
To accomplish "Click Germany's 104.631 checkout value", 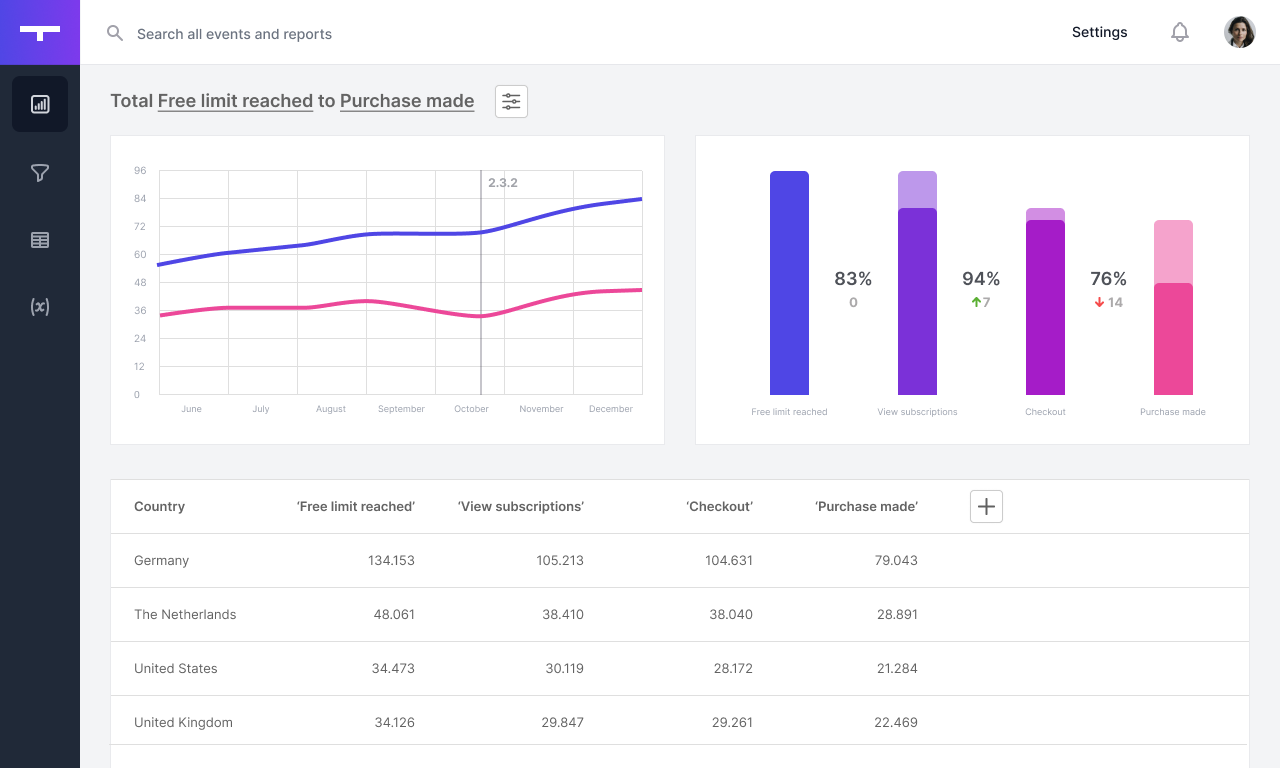I will [729, 561].
